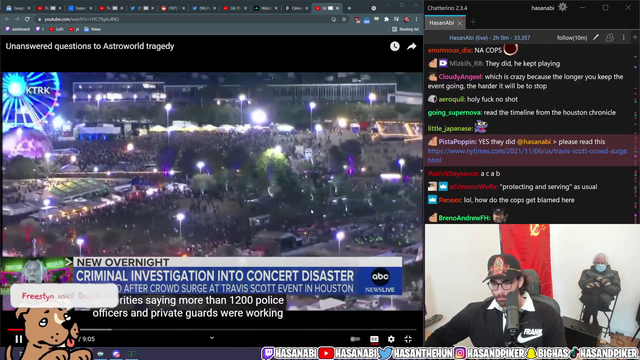640x360 pixels.
Task: Open the dashboard bookmark
Action: (18, 29)
